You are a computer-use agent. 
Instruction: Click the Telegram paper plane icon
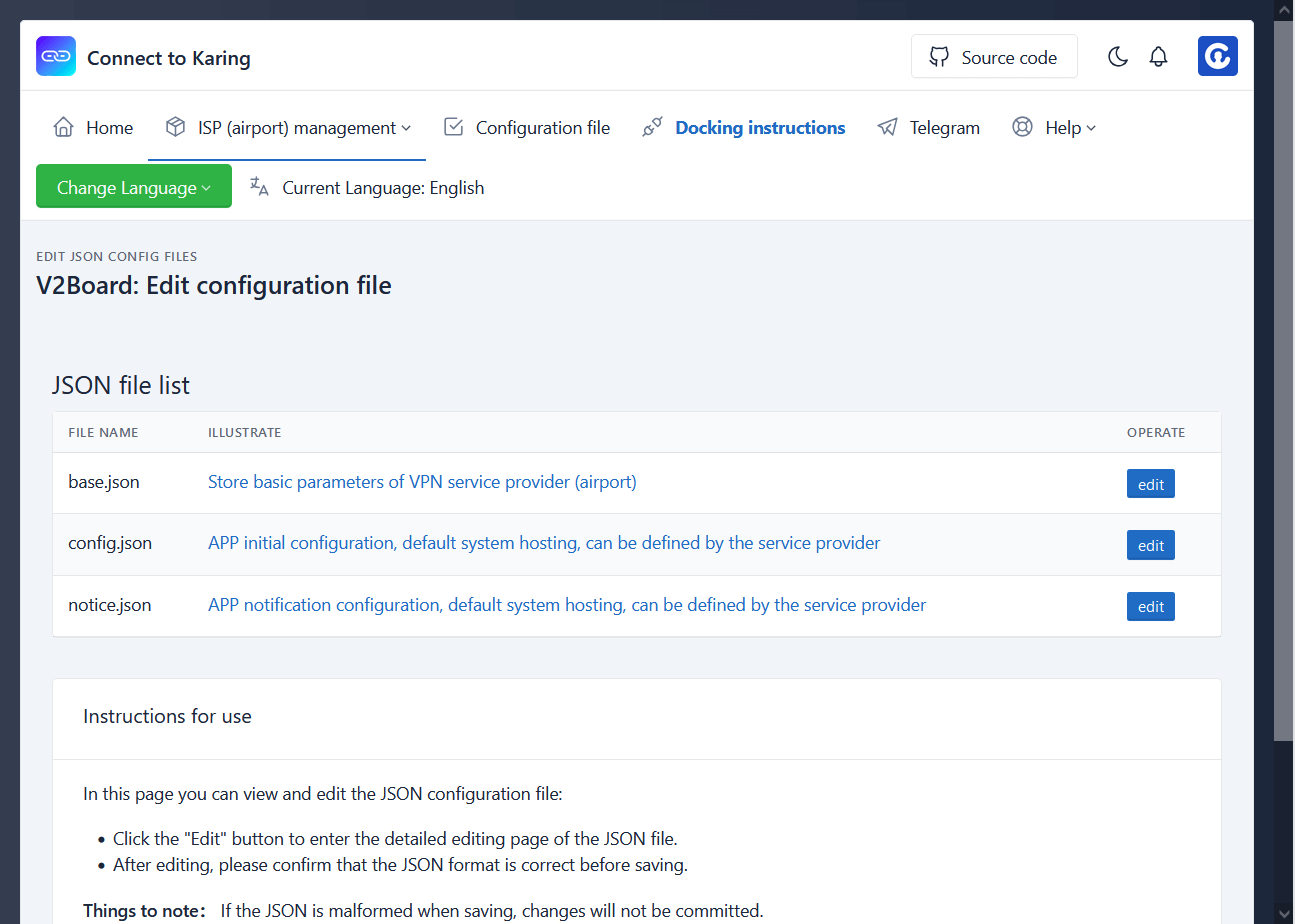(887, 128)
